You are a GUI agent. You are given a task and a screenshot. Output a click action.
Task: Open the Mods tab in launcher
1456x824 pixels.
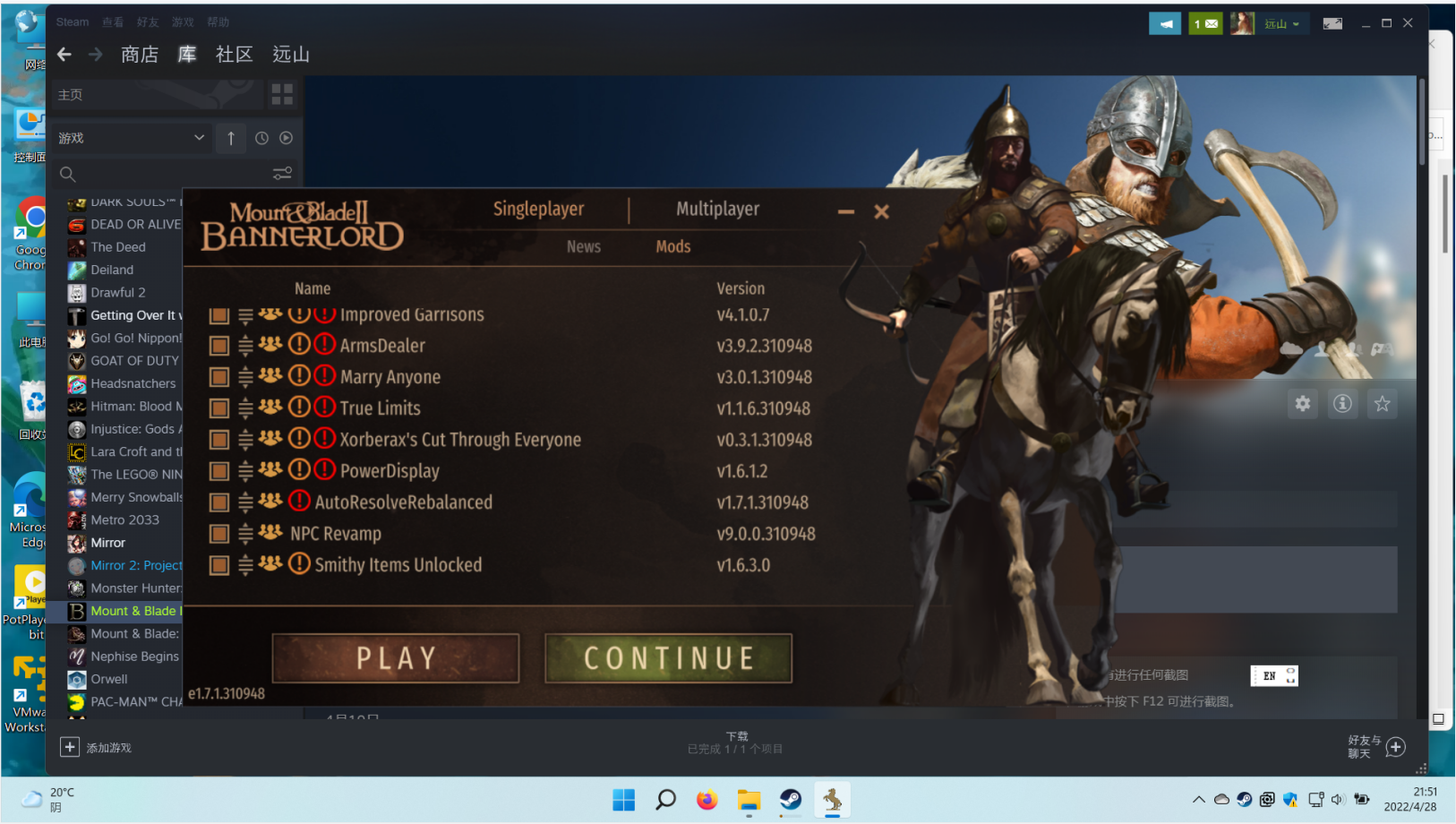673,246
